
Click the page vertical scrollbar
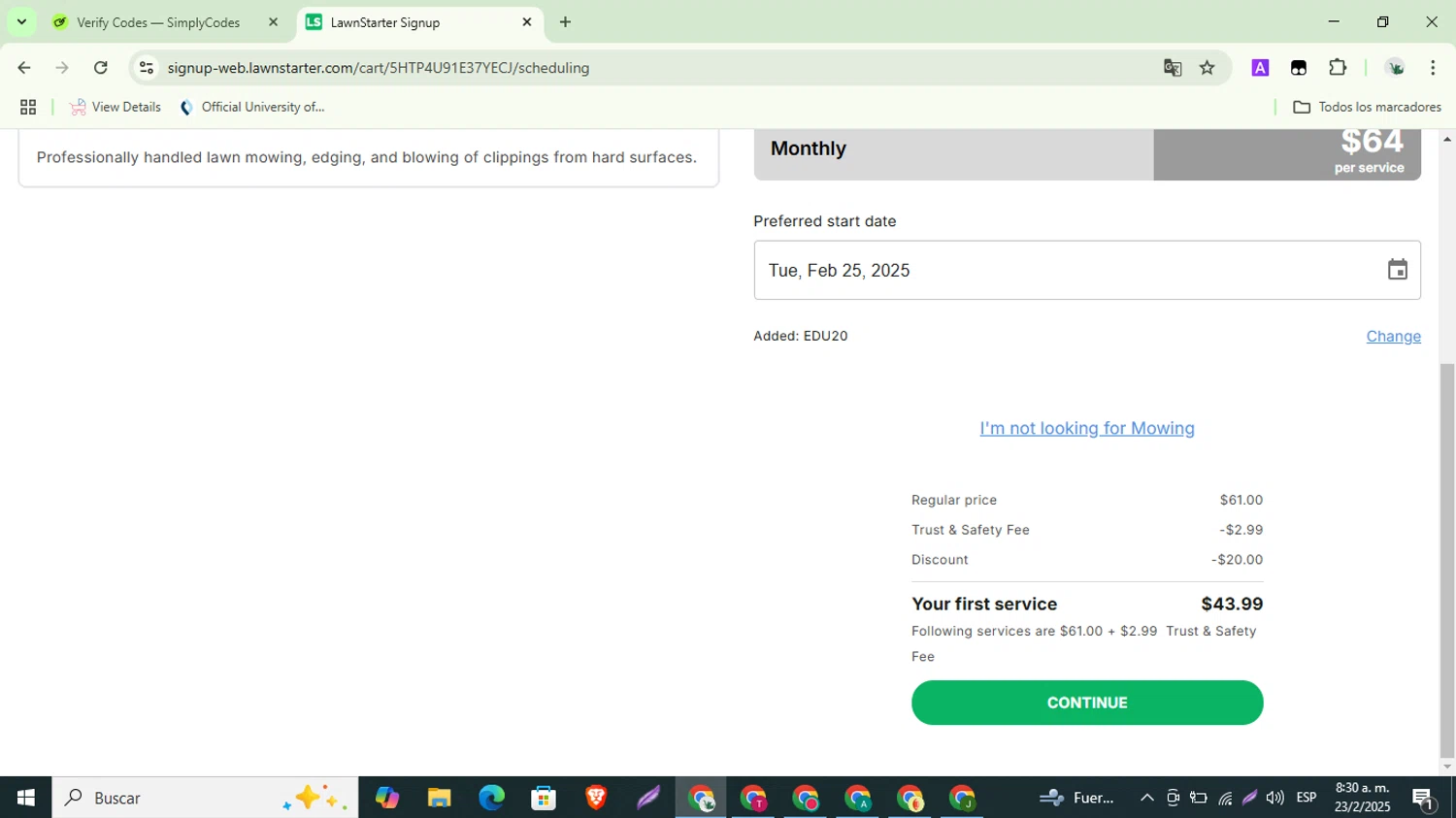(1447, 560)
